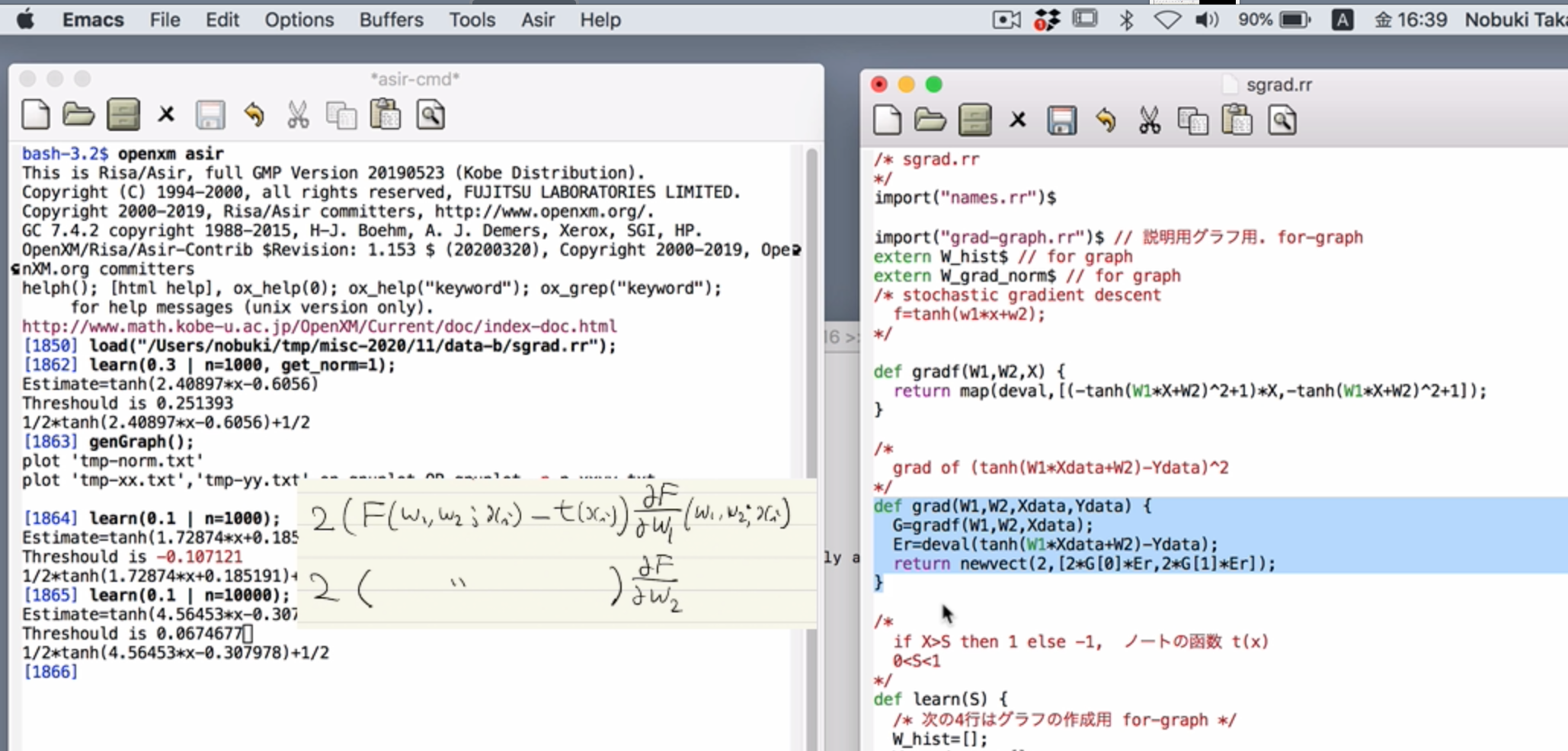Click '[1862] learn(0.3 | n=1000, get_norm=1);' line

click(209, 365)
